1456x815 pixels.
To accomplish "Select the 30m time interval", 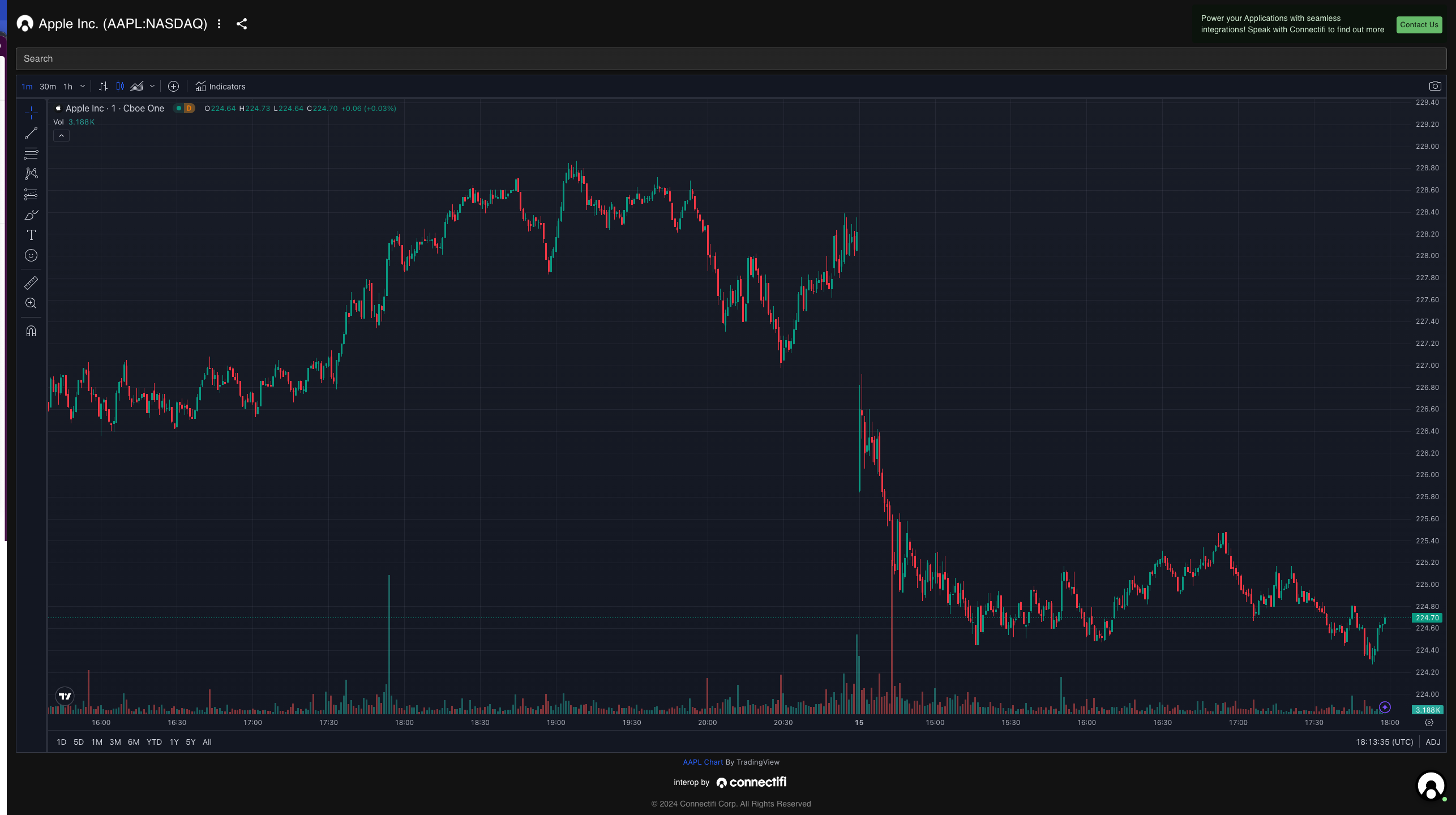I will pos(48,87).
